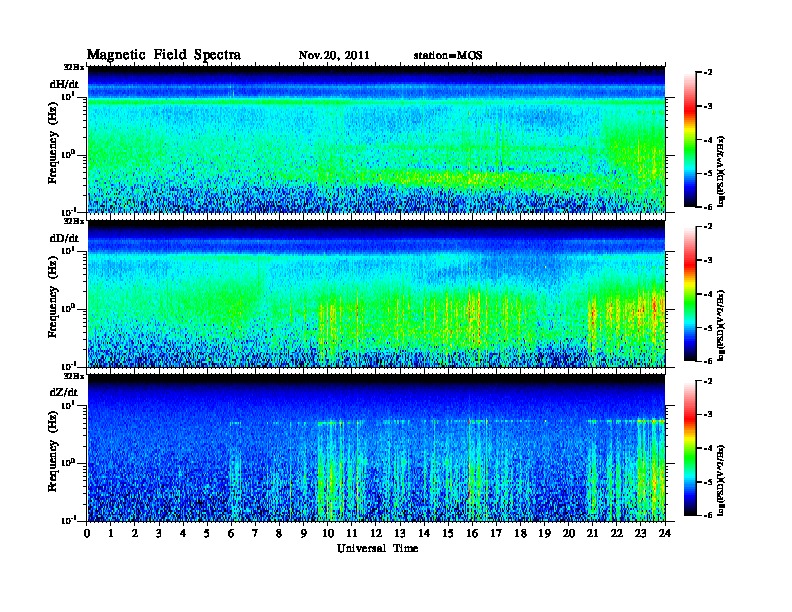792x612 pixels.
Task: Click hour tick label 22 on time axis
Action: click(x=617, y=534)
